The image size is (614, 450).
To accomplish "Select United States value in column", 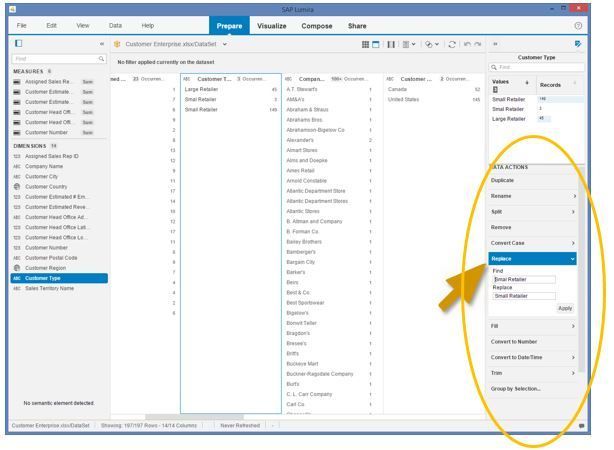I will (434, 99).
